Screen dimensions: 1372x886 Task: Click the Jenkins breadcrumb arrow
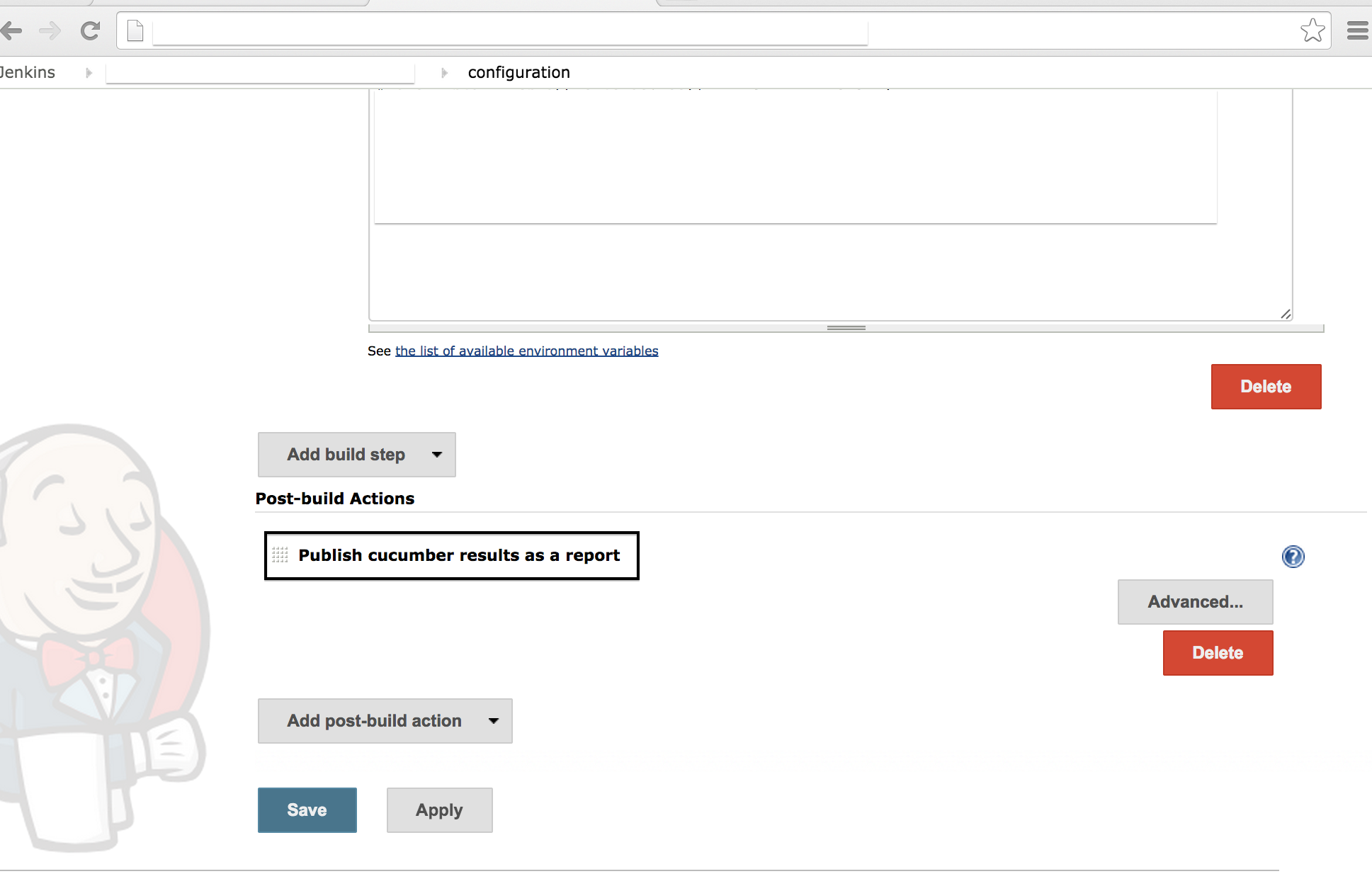[89, 72]
